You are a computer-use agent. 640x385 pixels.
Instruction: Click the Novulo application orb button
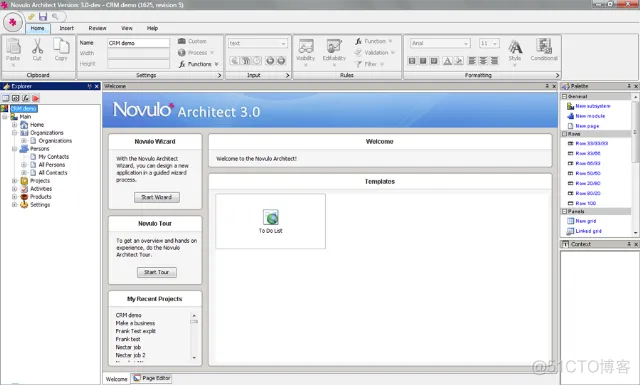pyautogui.click(x=13, y=22)
